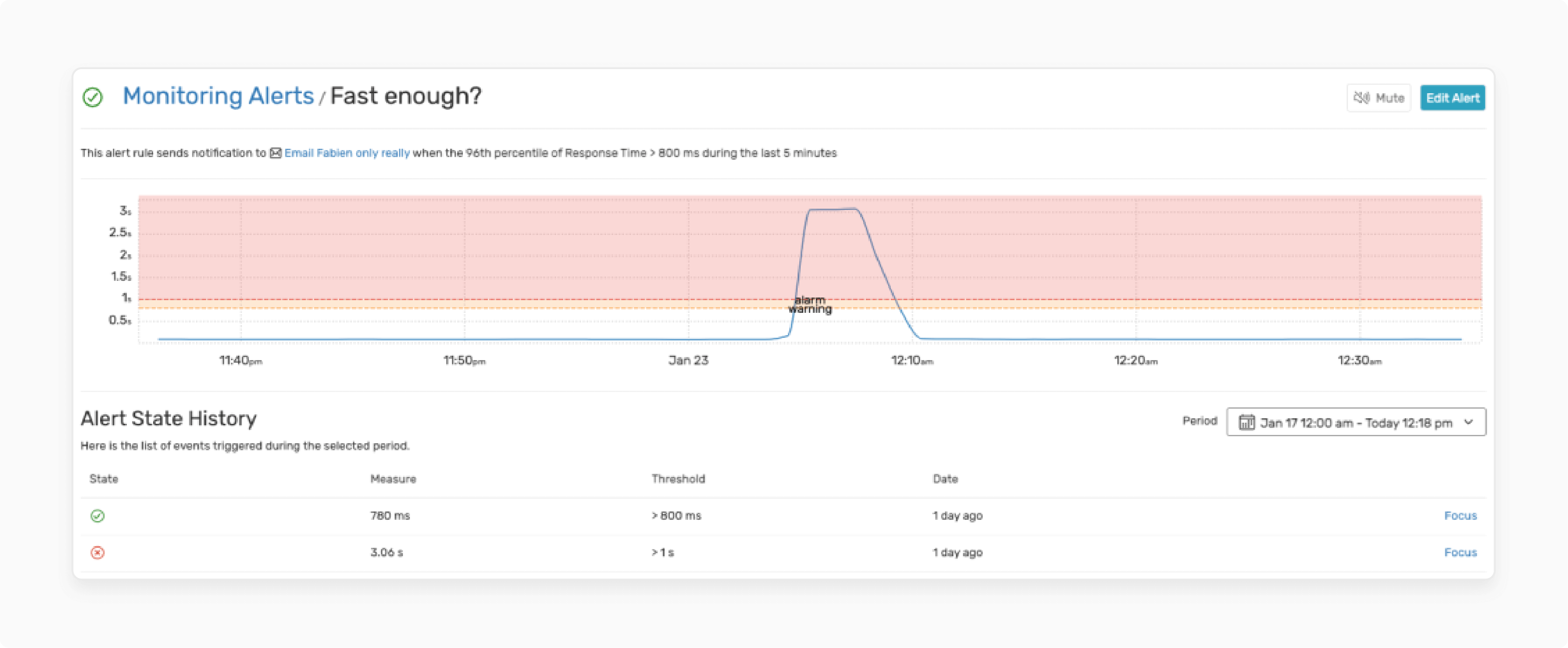Click the Jan 23 label on chart axis

click(x=689, y=361)
